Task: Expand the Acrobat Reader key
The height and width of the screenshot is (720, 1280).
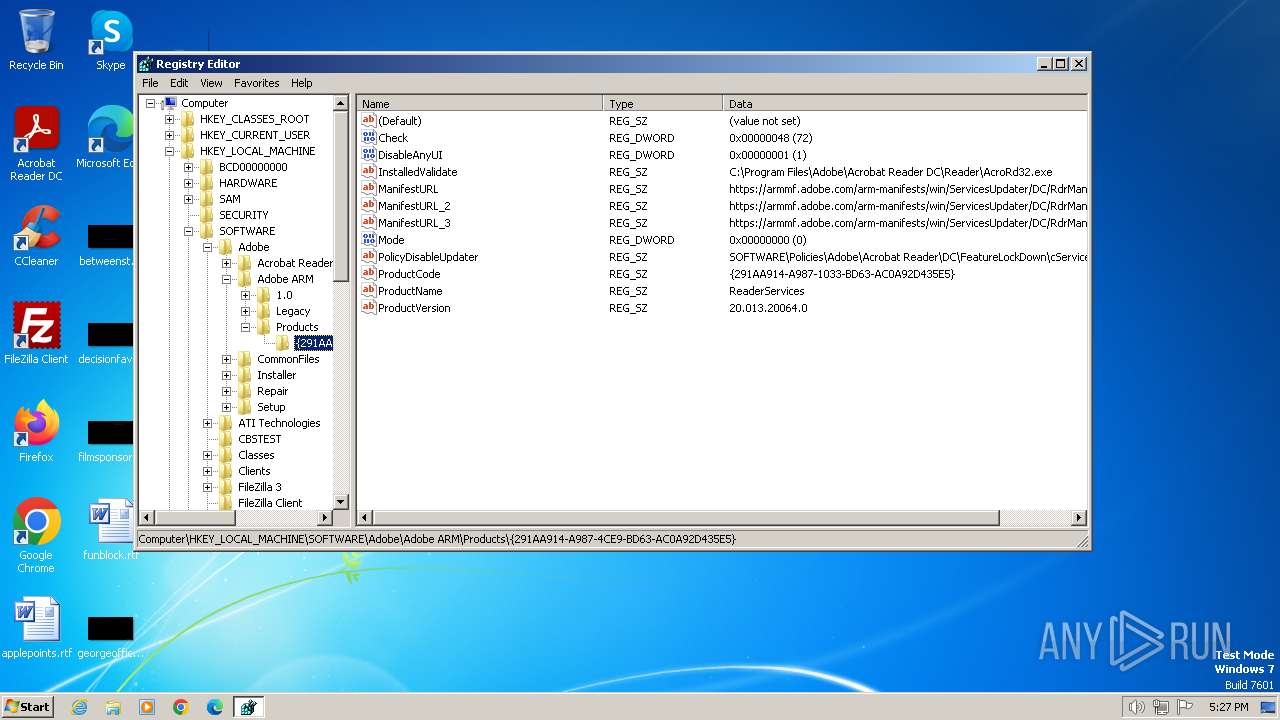Action: tap(227, 263)
